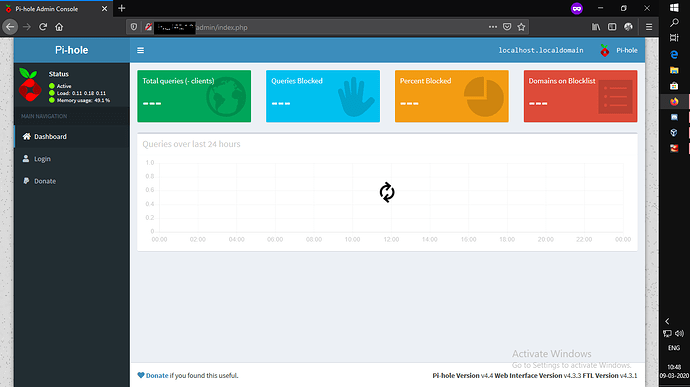Image resolution: width=690 pixels, height=387 pixels.
Task: Open a new browser tab
Action: 121,8
